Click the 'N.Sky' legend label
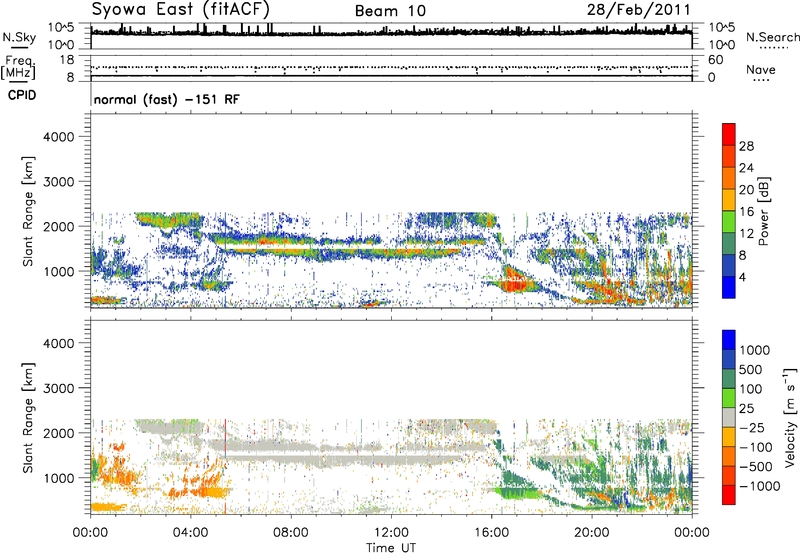The image size is (800, 554). tap(19, 37)
